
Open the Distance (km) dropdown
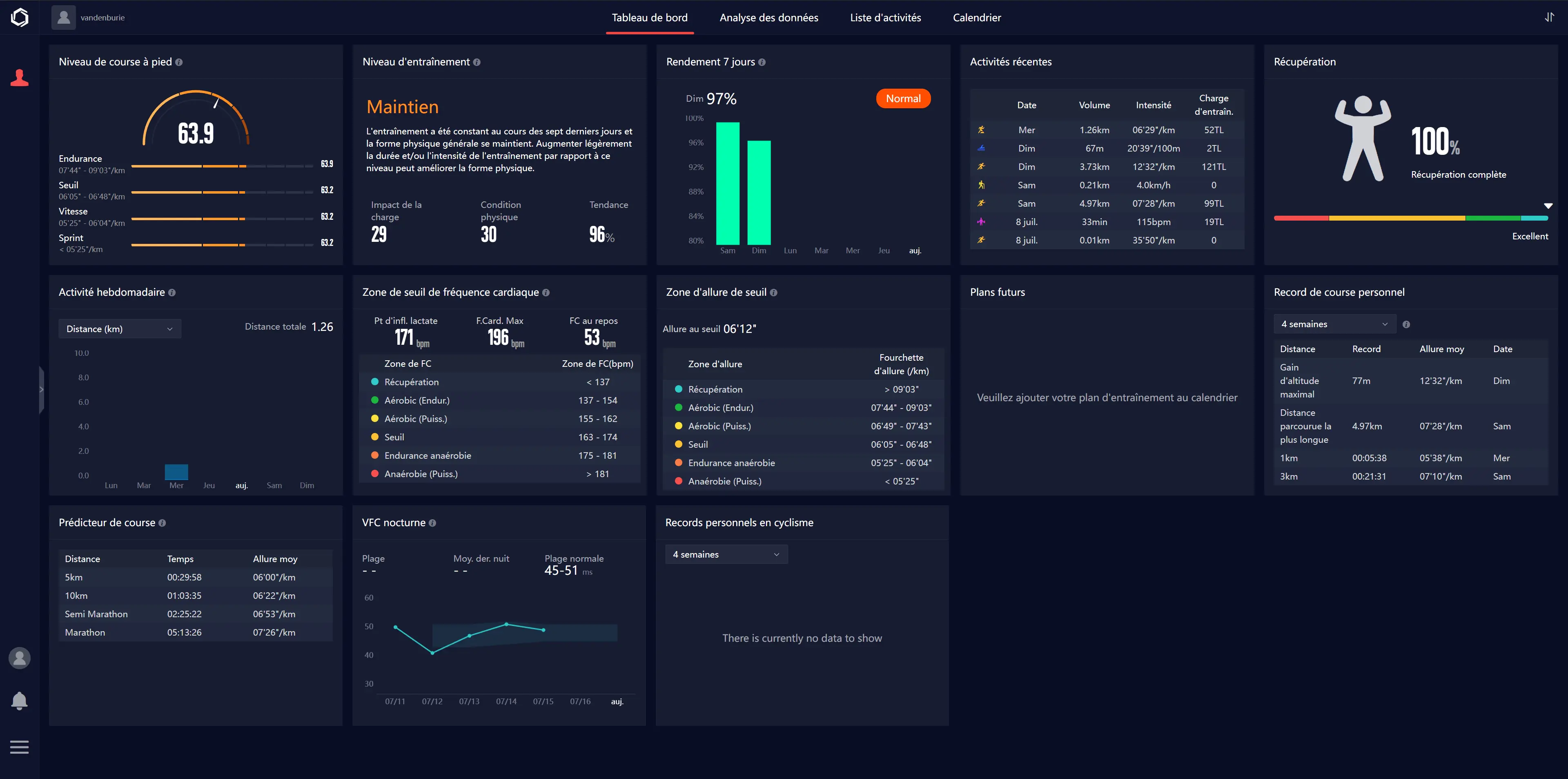[120, 329]
